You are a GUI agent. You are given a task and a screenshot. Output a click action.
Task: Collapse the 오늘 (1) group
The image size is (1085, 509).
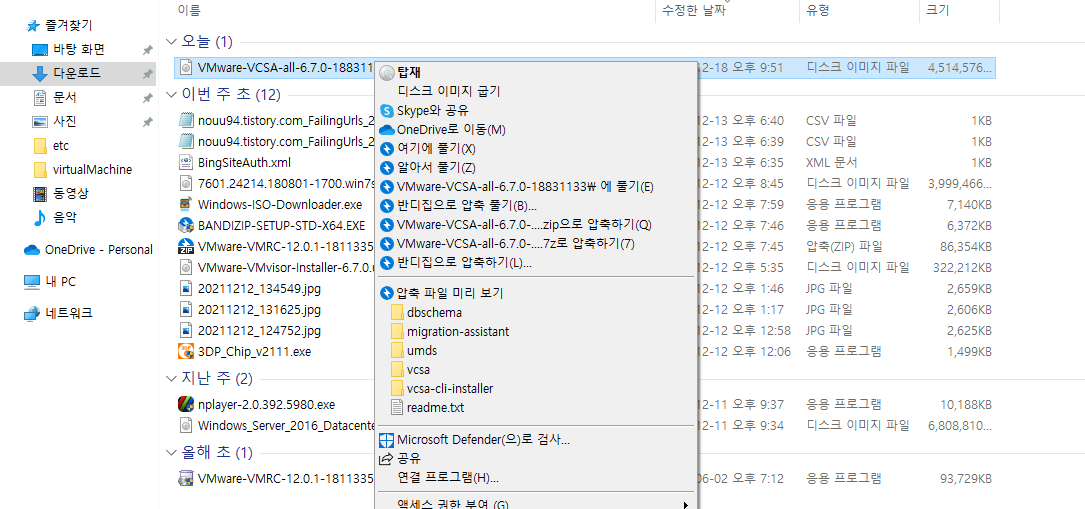click(x=172, y=42)
